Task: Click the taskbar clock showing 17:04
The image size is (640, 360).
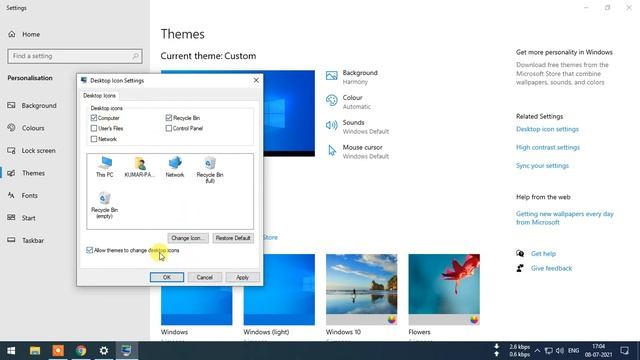Action: coord(598,351)
